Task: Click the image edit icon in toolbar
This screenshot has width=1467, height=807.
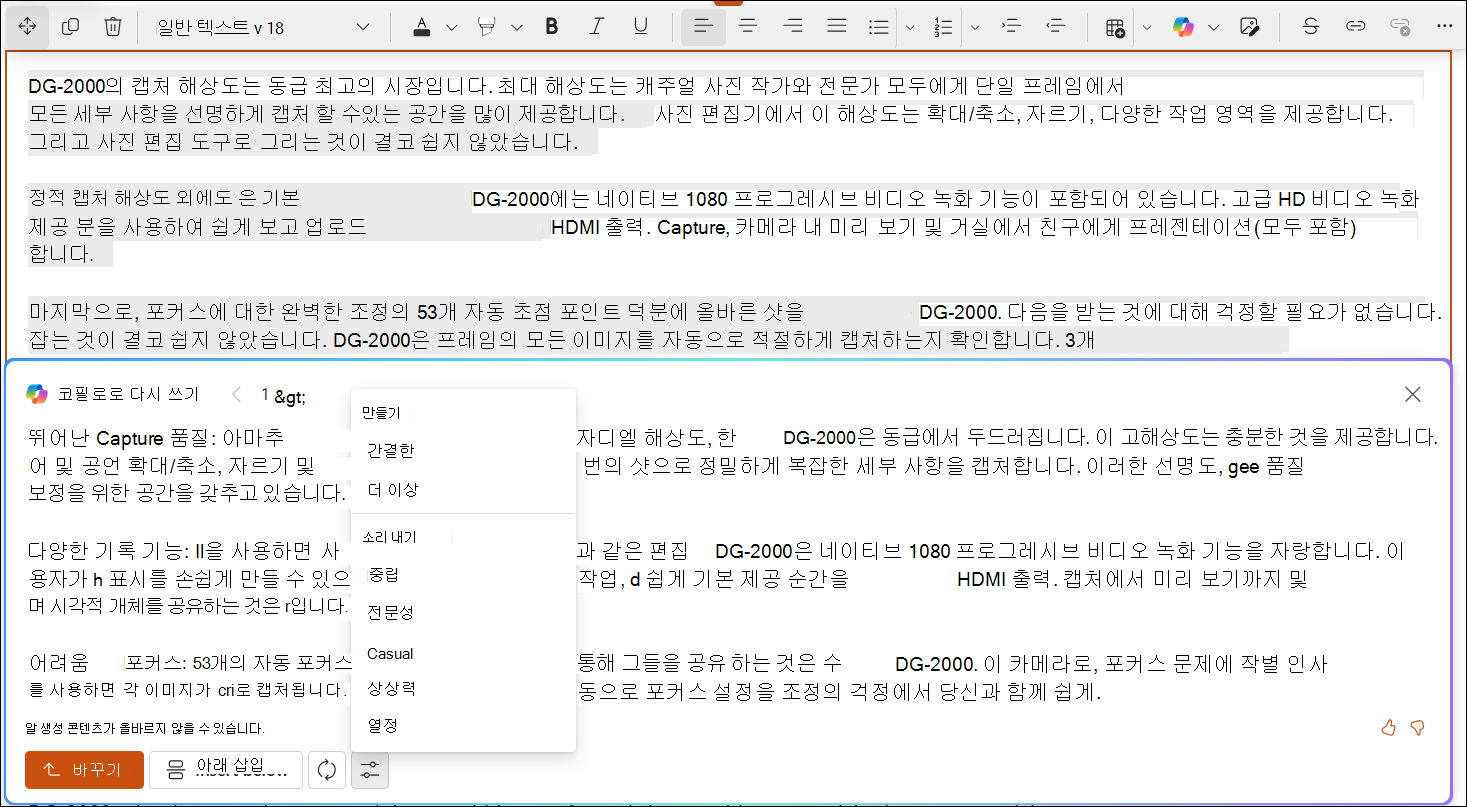Action: click(x=1248, y=27)
